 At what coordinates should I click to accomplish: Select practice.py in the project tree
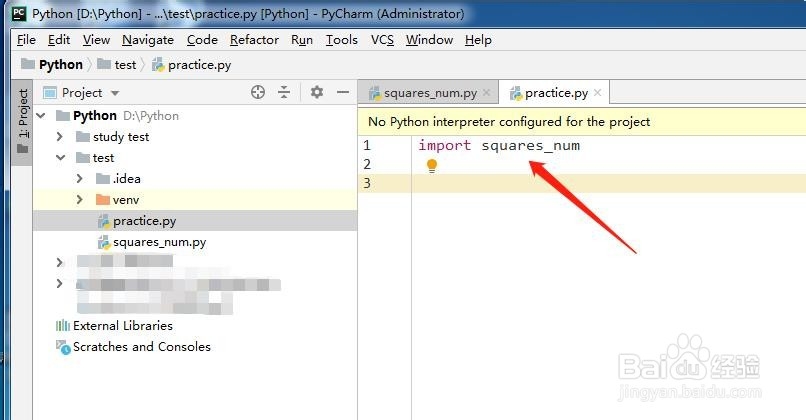[195, 221]
